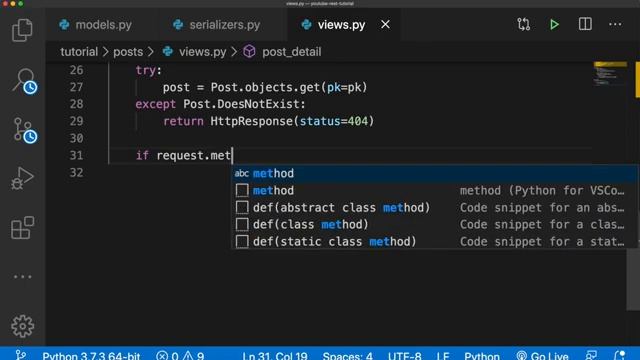This screenshot has height=360, width=640.
Task: Click line number 32 in the gutter
Action: 76,172
